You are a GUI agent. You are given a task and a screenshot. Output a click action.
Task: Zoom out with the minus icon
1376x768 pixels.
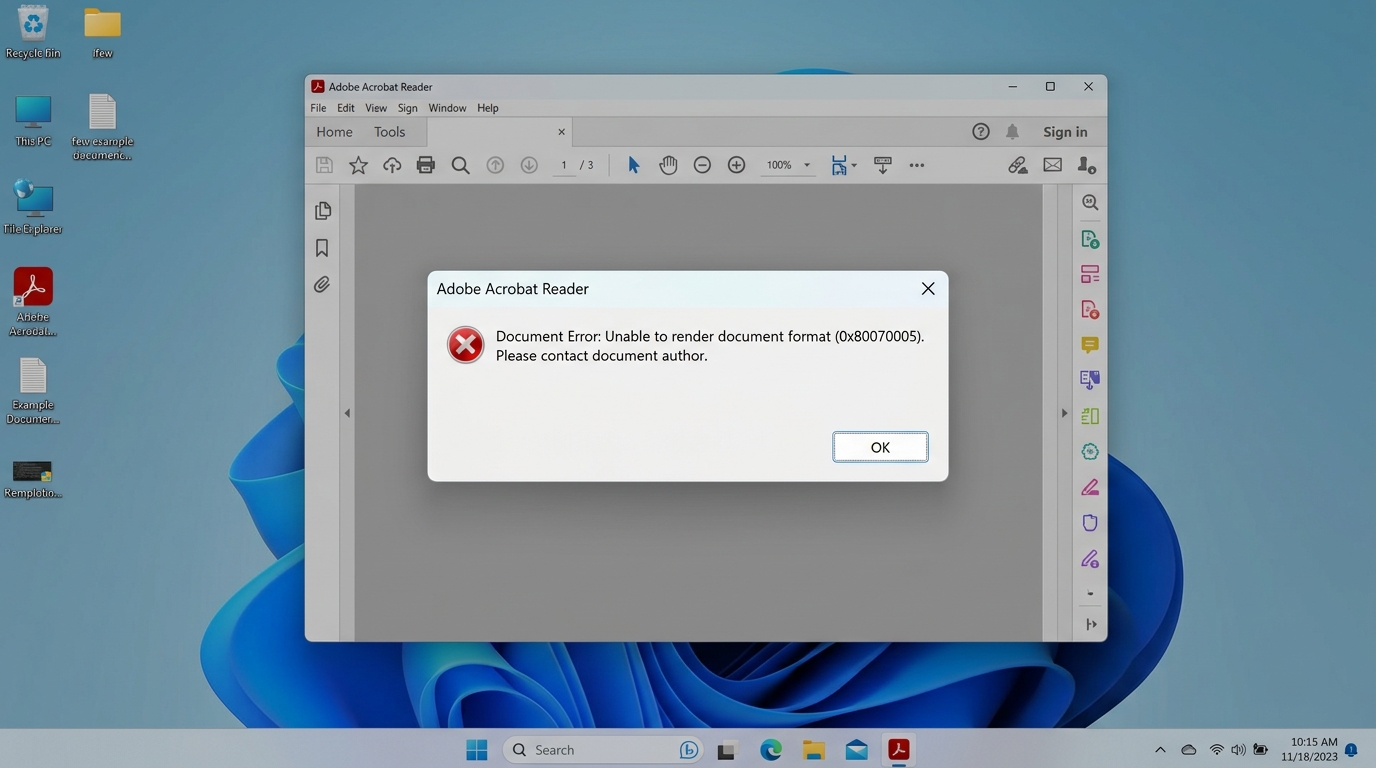[702, 165]
